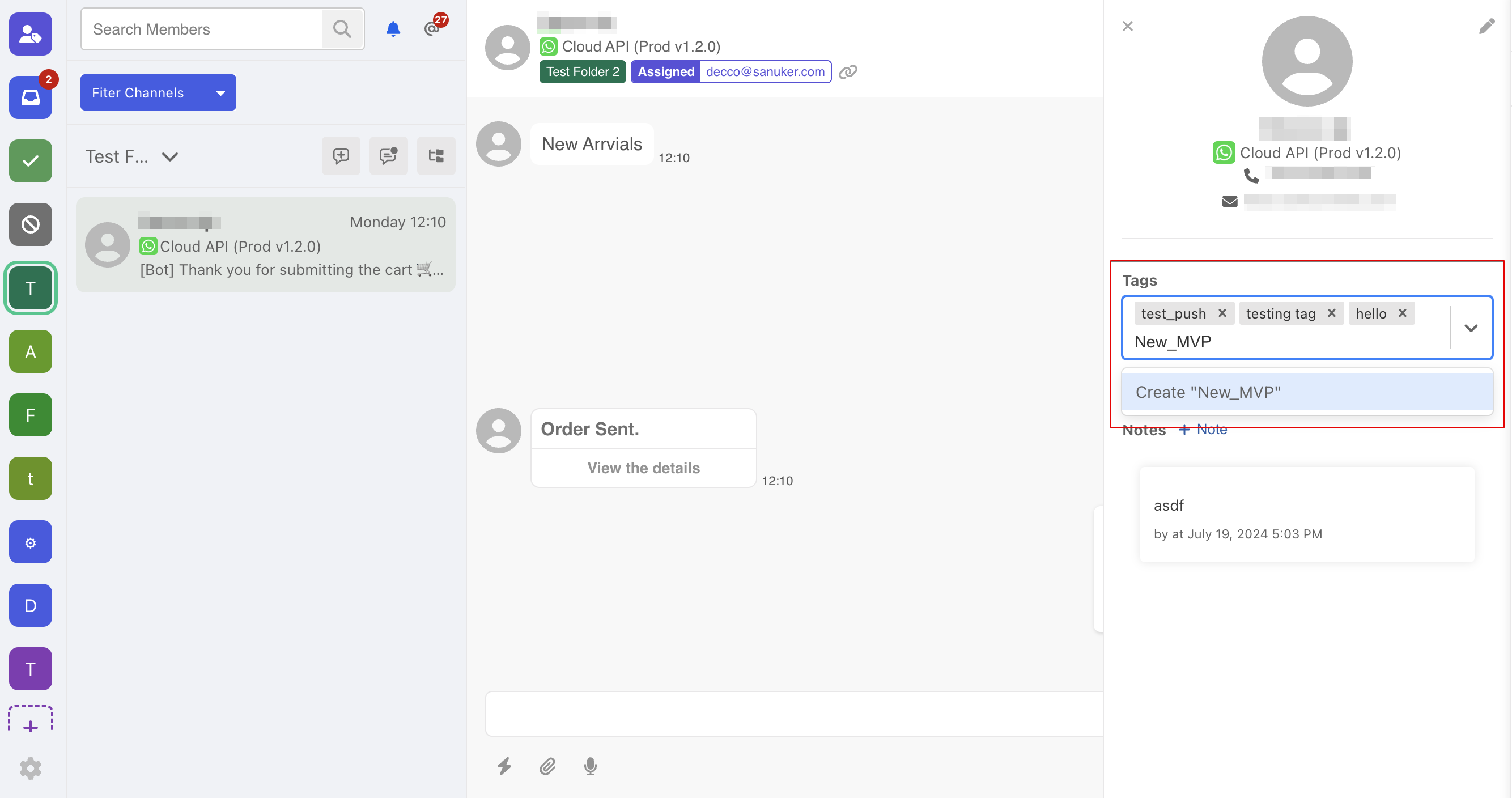Click the View the details button
Screen dimensions: 1512x798
coord(643,468)
